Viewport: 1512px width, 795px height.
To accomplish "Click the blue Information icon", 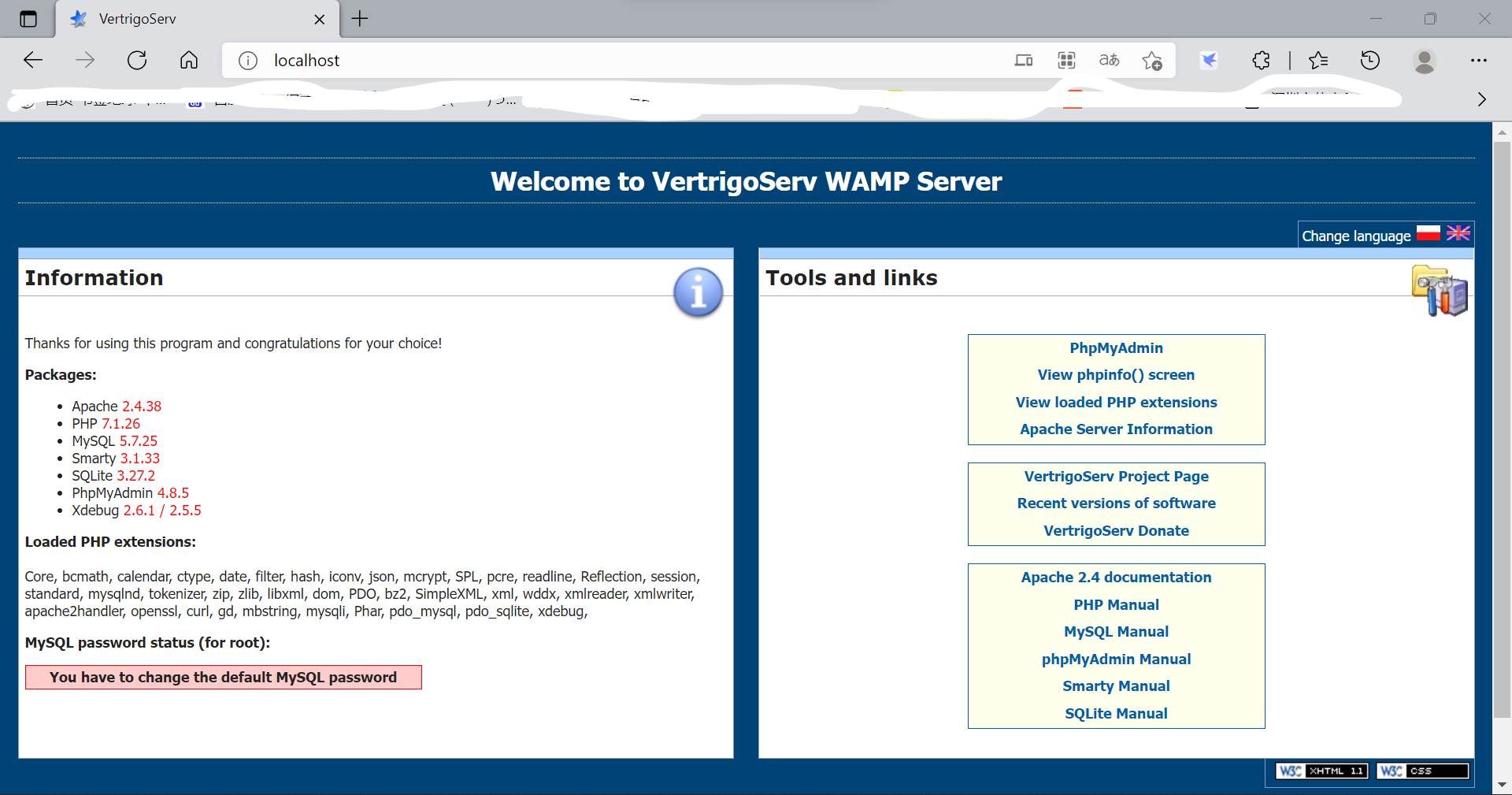I will point(698,292).
